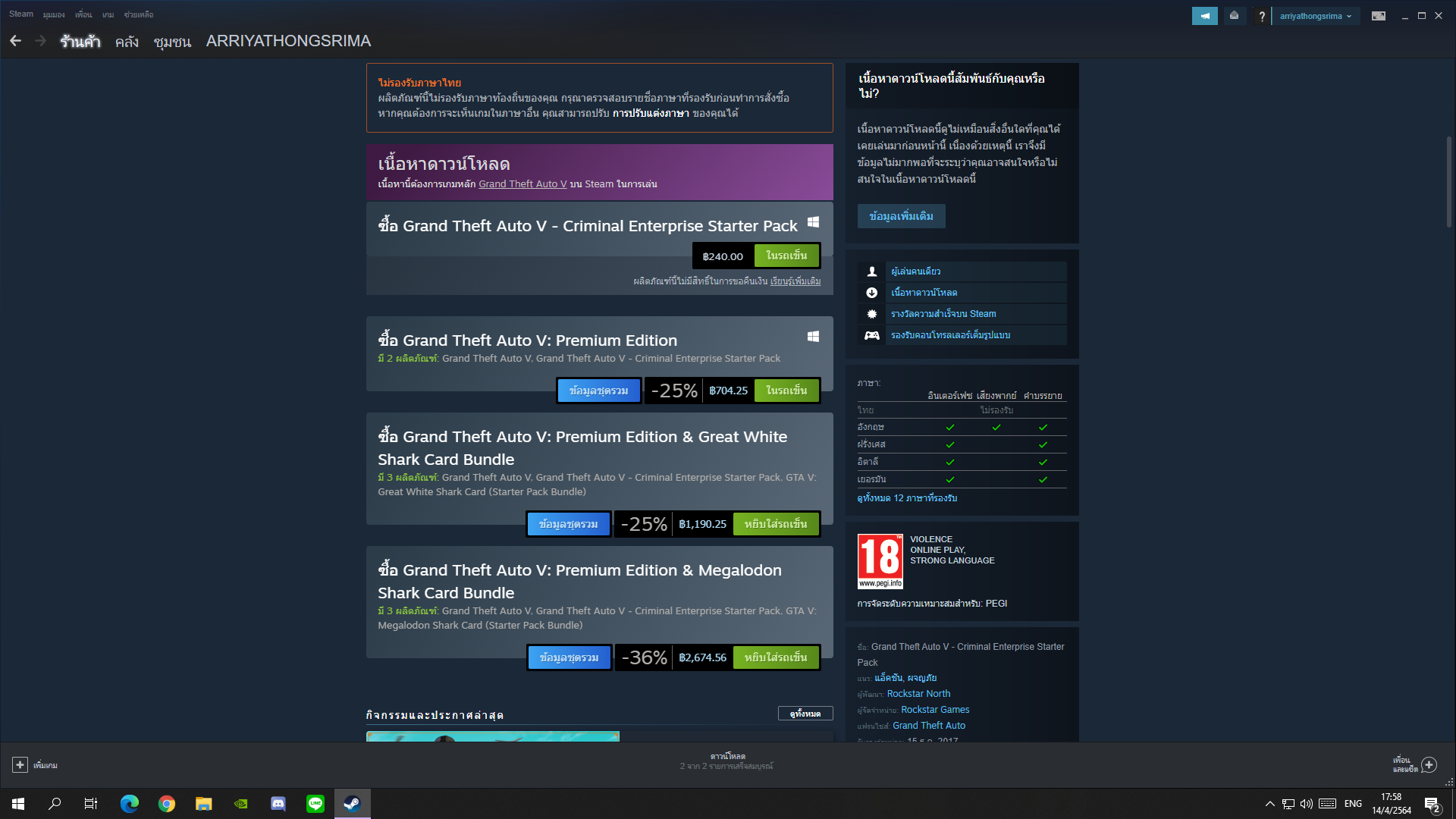This screenshot has height=819, width=1456.
Task: Open the ARRIYATHONGSRIMA profile tab
Action: click(288, 41)
